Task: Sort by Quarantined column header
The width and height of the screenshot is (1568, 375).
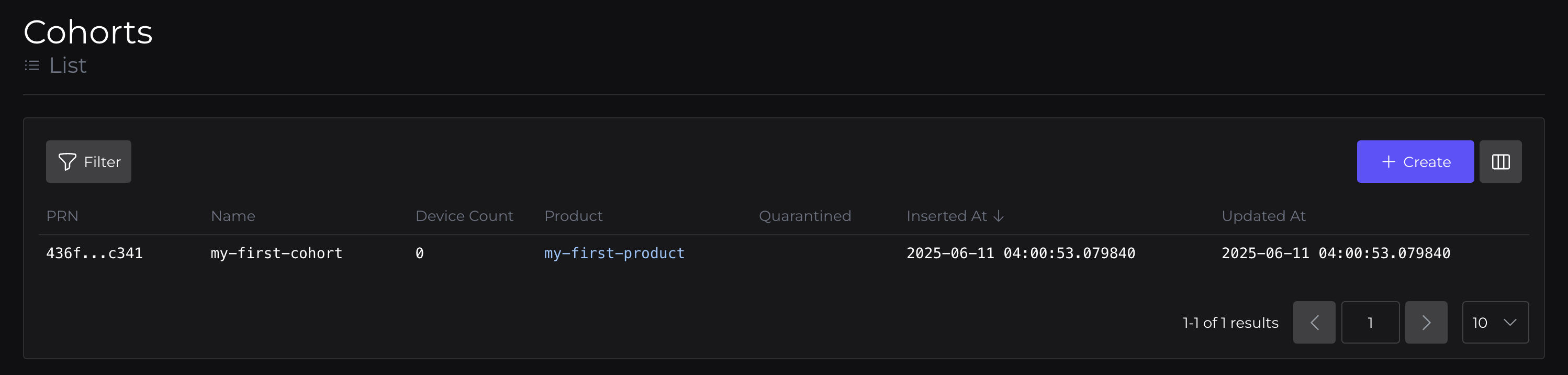Action: [804, 216]
